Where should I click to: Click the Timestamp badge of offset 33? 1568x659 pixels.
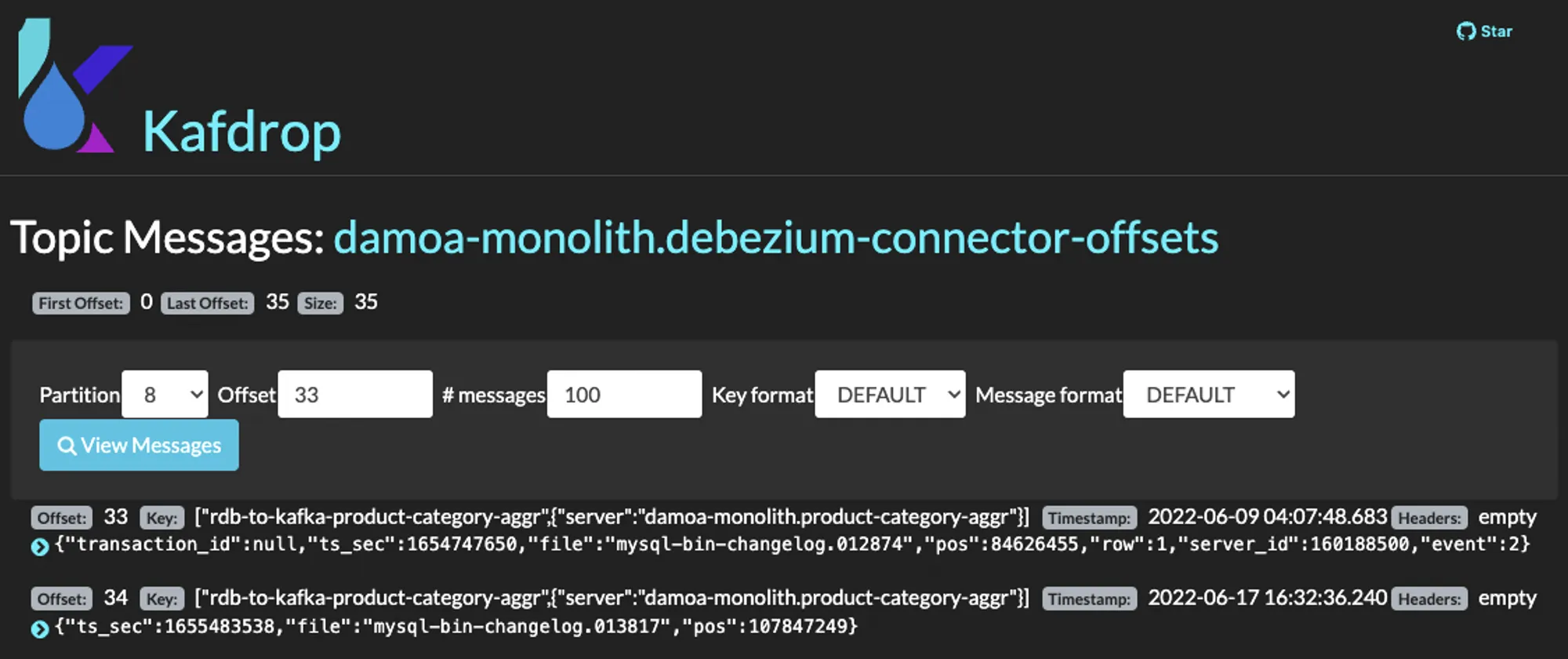click(x=1089, y=519)
